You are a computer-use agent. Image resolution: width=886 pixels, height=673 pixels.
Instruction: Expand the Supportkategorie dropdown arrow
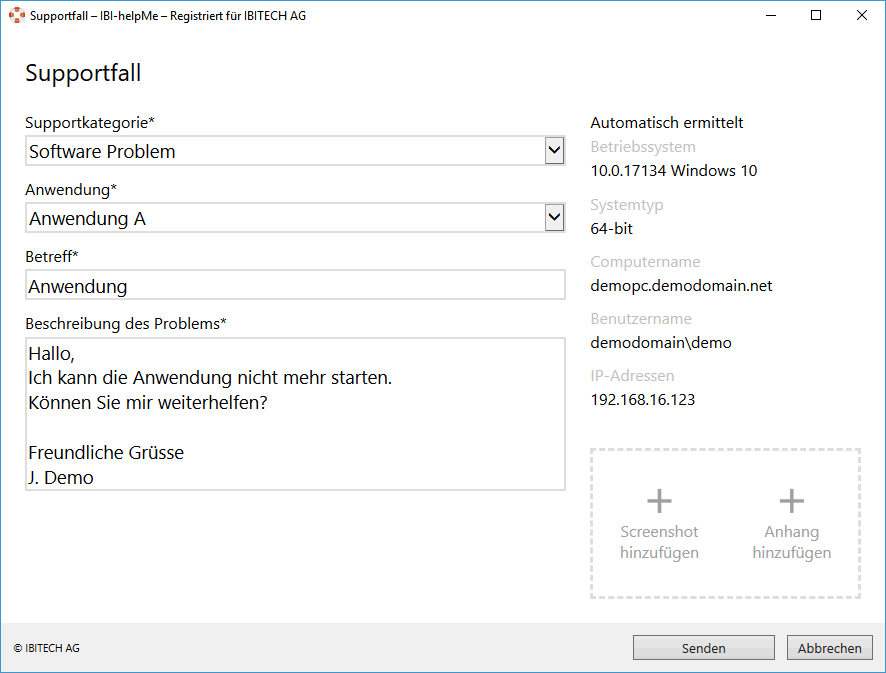(x=554, y=151)
